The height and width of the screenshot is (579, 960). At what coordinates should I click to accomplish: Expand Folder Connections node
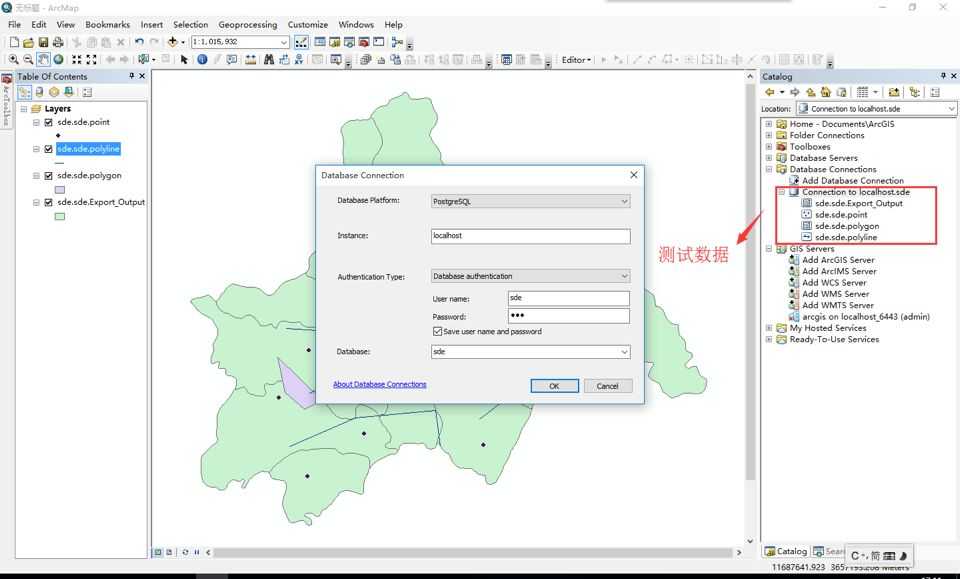(769, 135)
